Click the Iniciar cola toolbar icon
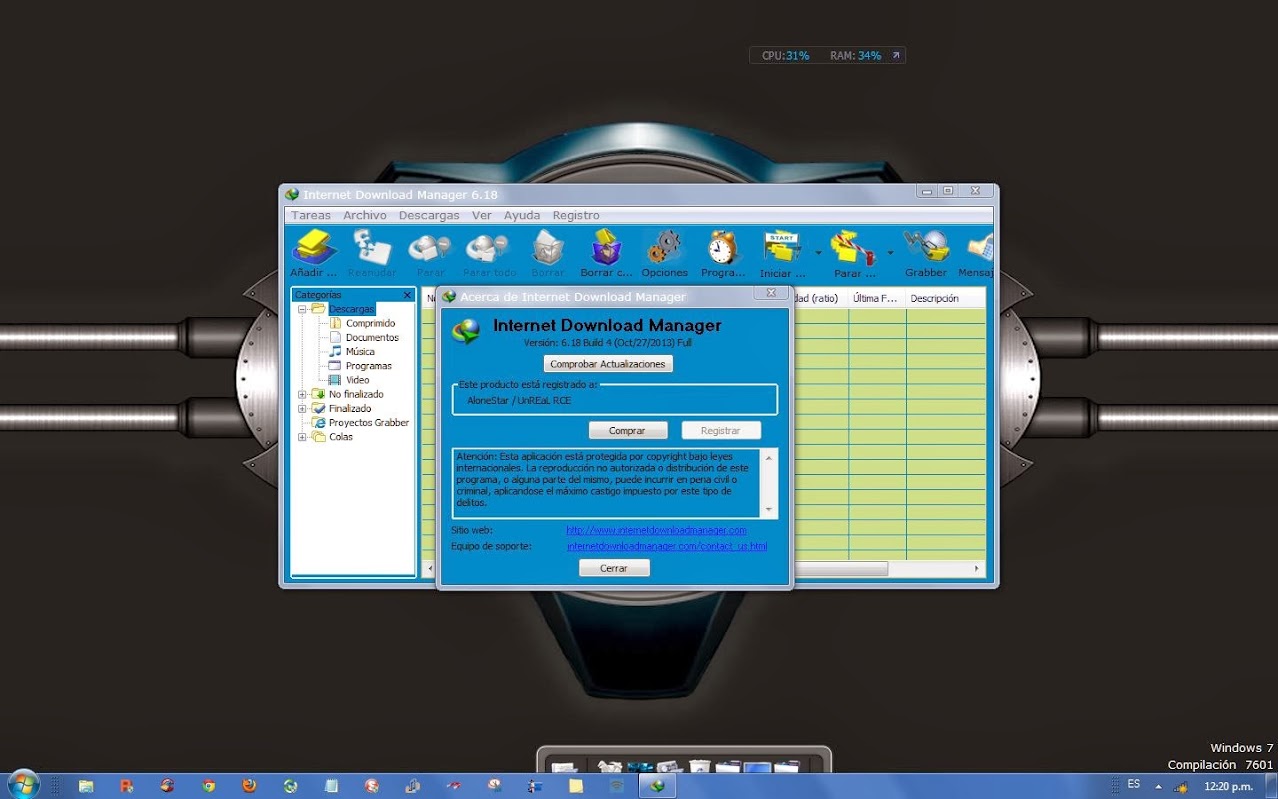 (x=782, y=249)
